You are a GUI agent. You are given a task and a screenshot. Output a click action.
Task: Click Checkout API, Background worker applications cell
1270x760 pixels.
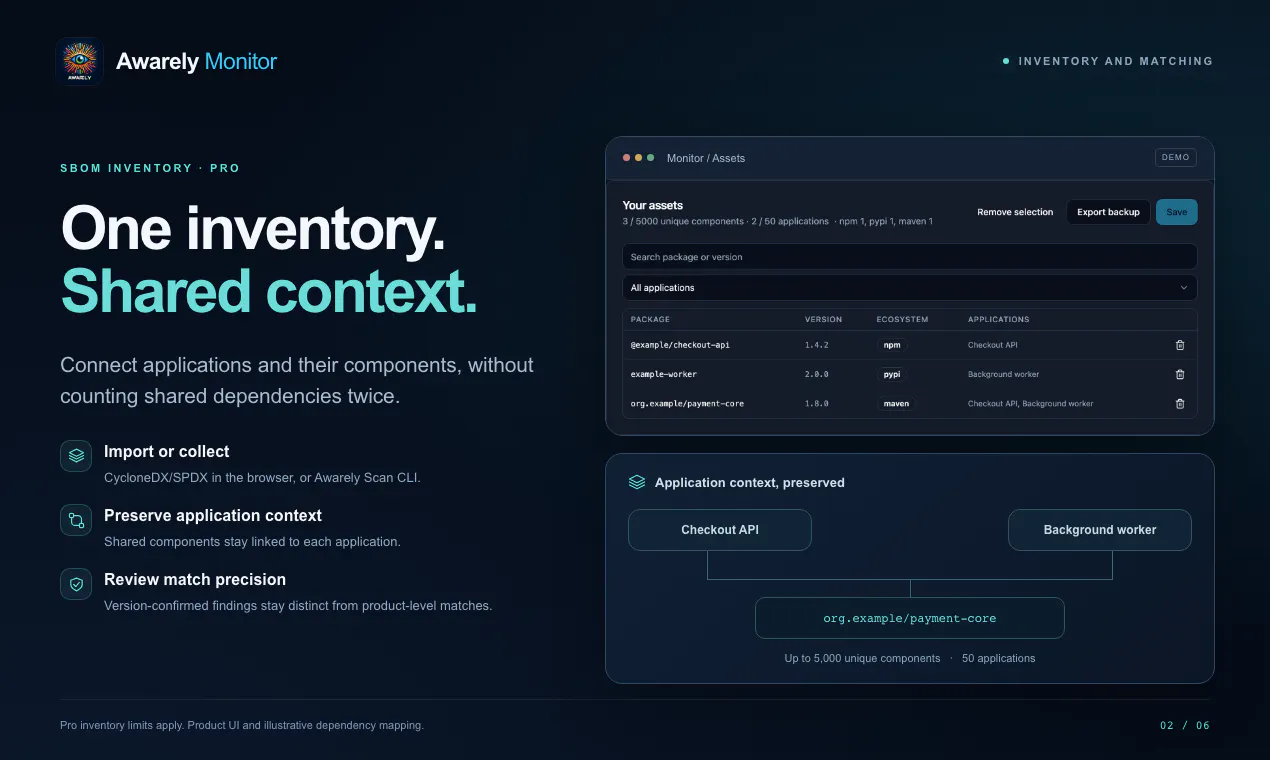(1031, 404)
